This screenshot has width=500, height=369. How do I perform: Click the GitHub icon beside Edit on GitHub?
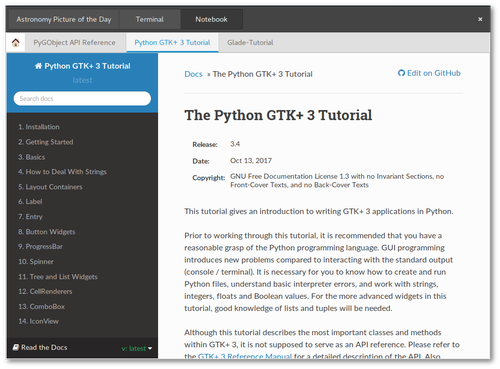pyautogui.click(x=401, y=73)
